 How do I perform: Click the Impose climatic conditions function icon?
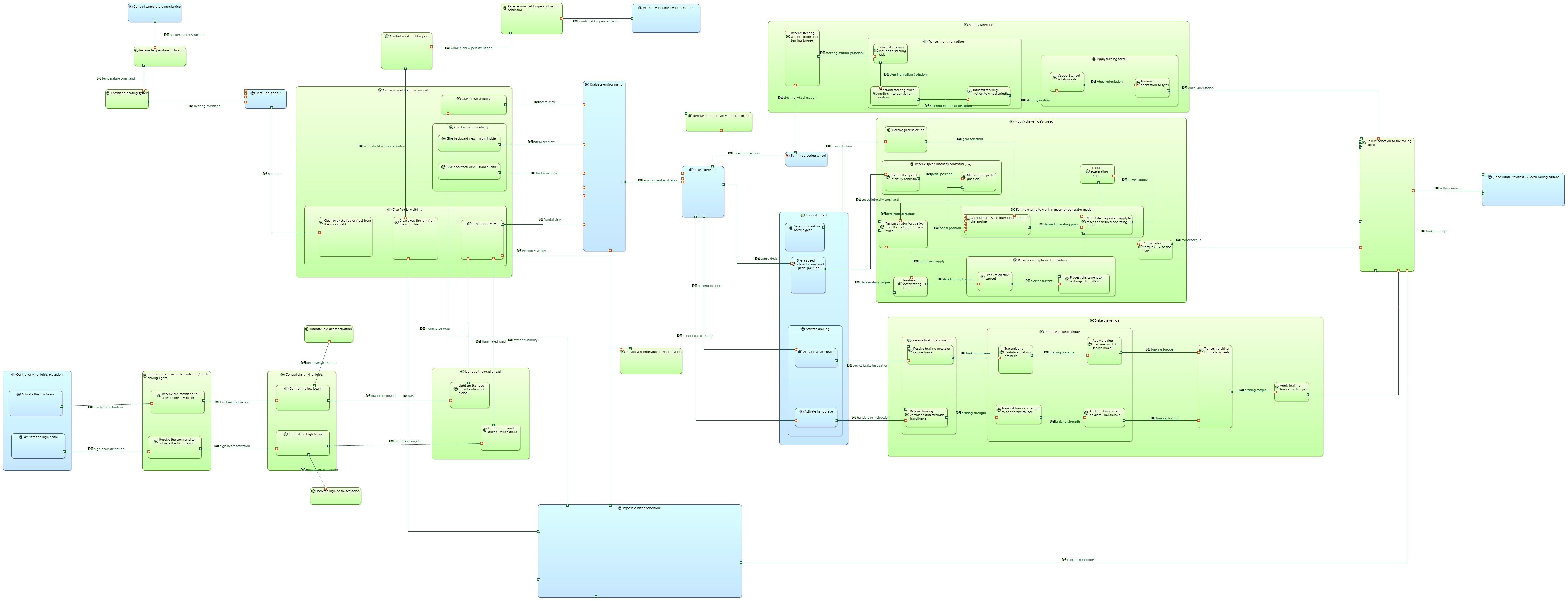point(619,508)
